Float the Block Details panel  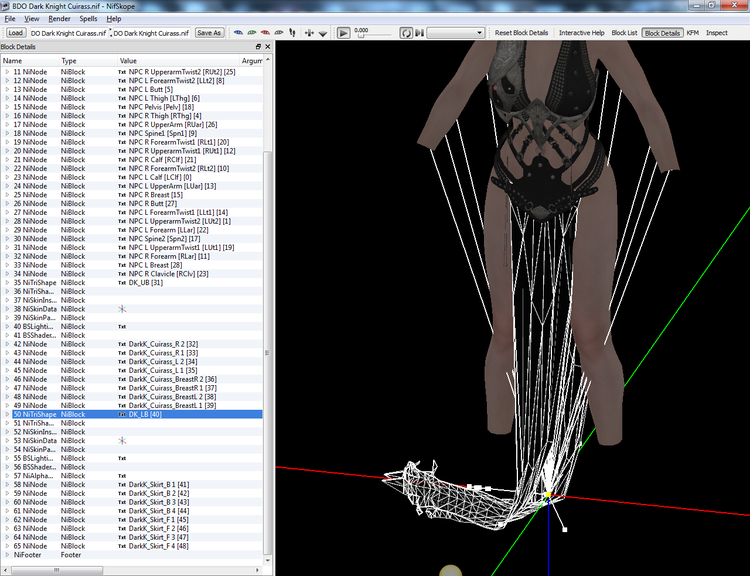click(258, 46)
